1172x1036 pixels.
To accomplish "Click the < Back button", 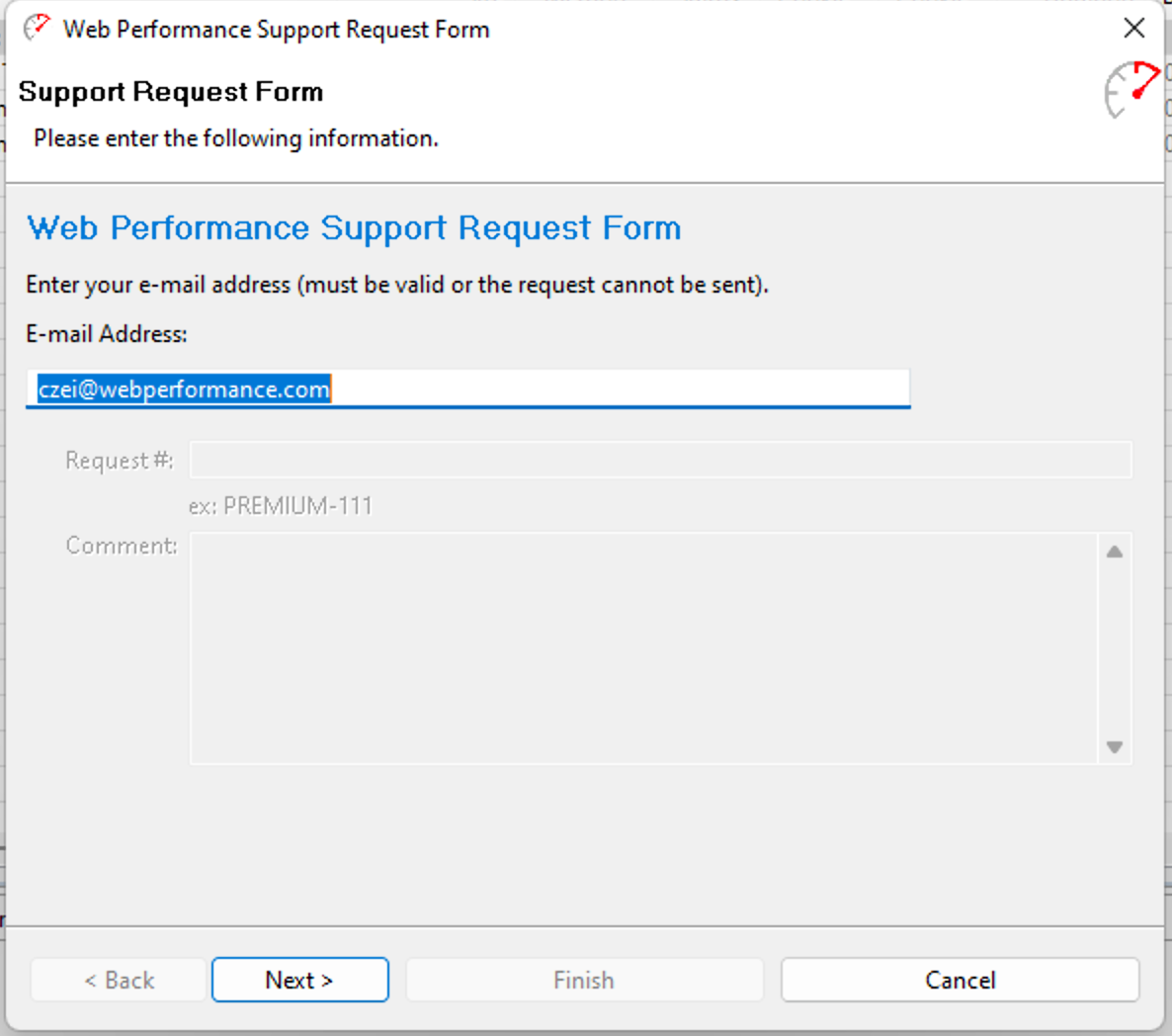I will 119,980.
